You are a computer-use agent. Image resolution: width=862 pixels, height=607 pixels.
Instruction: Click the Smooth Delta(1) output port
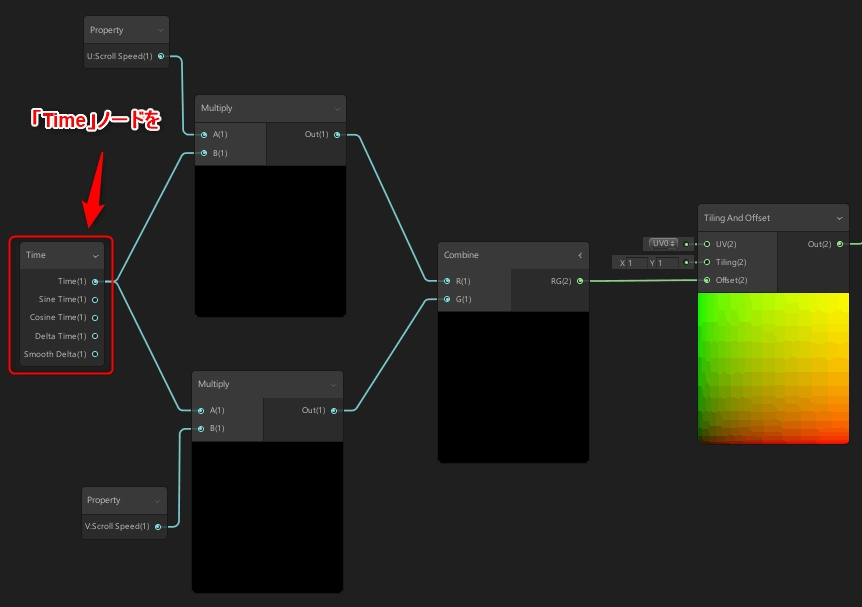(95, 354)
